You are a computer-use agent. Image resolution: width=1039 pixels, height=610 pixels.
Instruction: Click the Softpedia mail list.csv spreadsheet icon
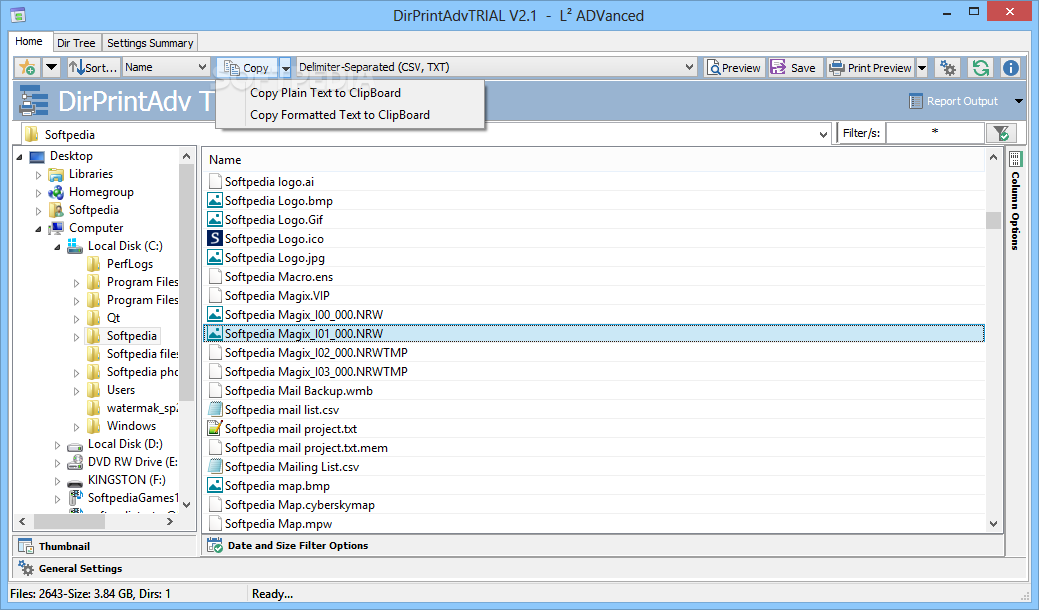[215, 409]
